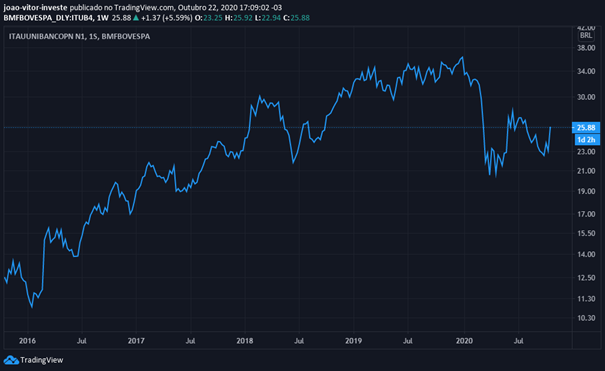Click the TradingView cloud logo icon
The image size is (605, 371).
coord(11,360)
